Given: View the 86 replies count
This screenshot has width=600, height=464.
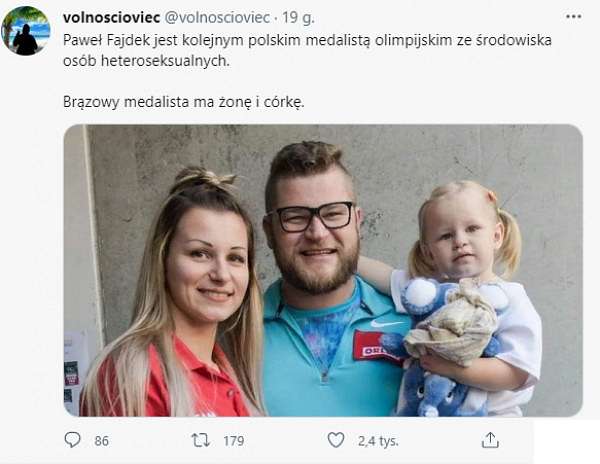Looking at the screenshot, I should coord(101,441).
